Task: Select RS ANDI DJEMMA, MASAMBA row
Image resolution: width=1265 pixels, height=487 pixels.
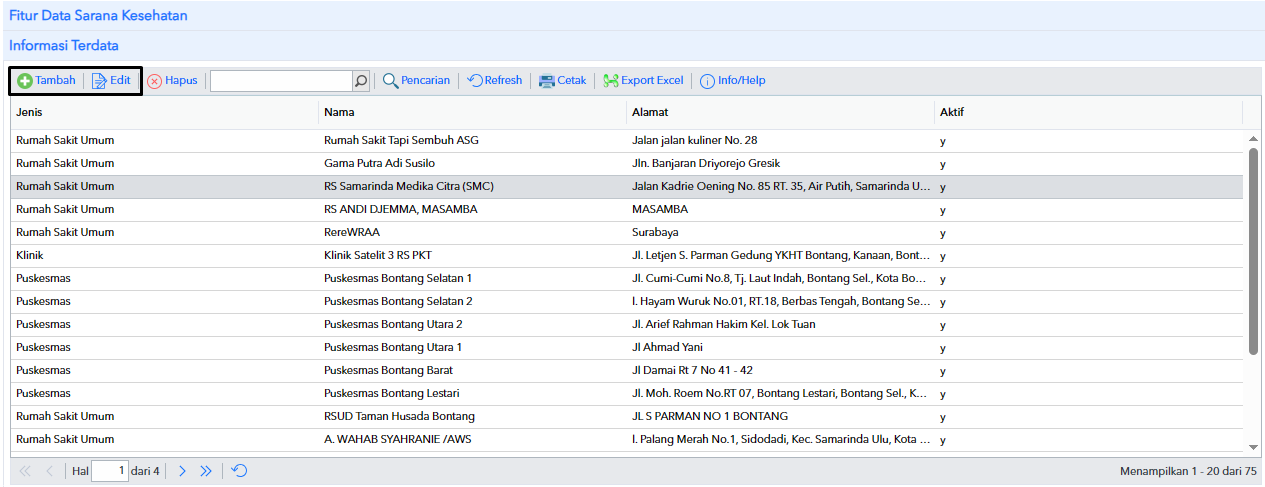Action: pyautogui.click(x=627, y=209)
